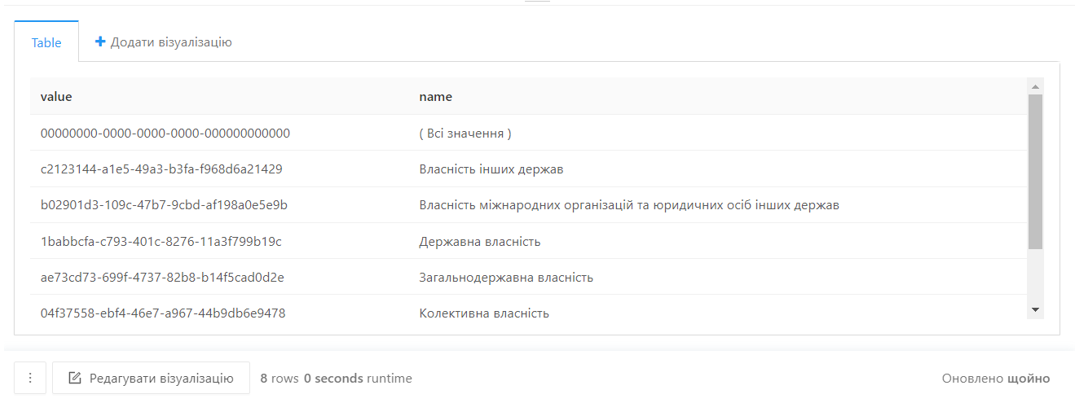
Task: Open the three-dot more options menu
Action: (x=30, y=378)
